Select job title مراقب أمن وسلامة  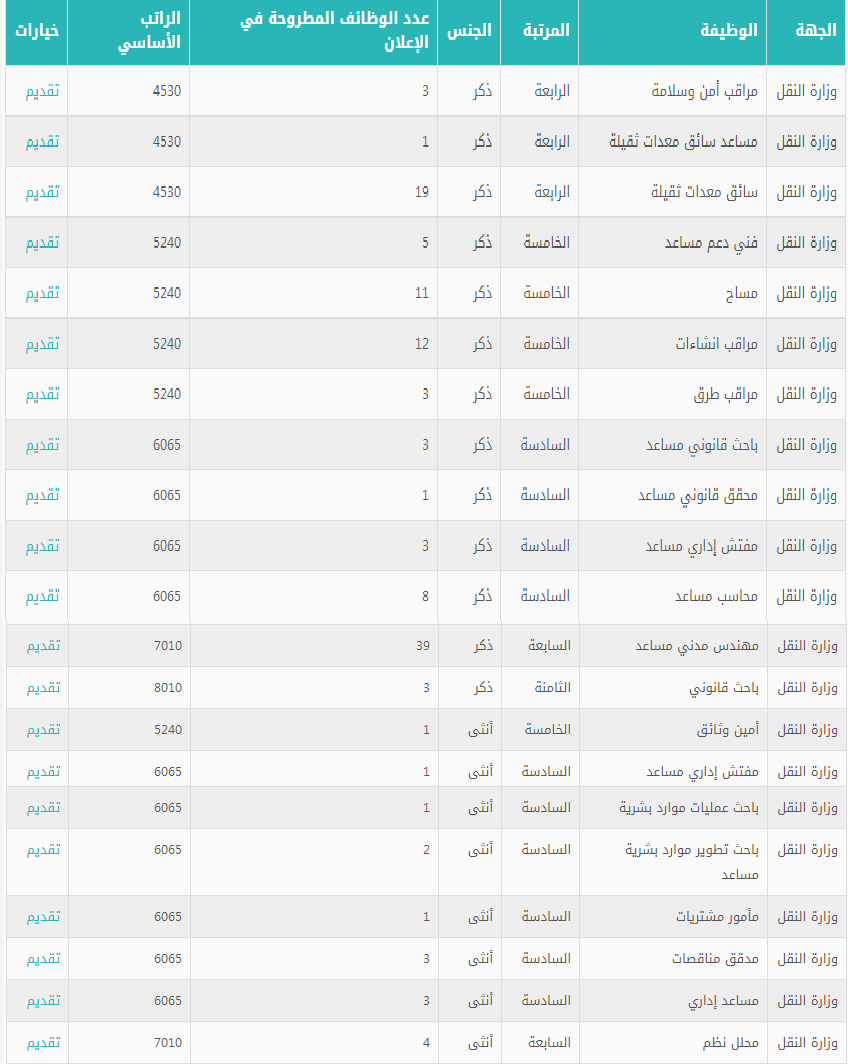click(704, 91)
